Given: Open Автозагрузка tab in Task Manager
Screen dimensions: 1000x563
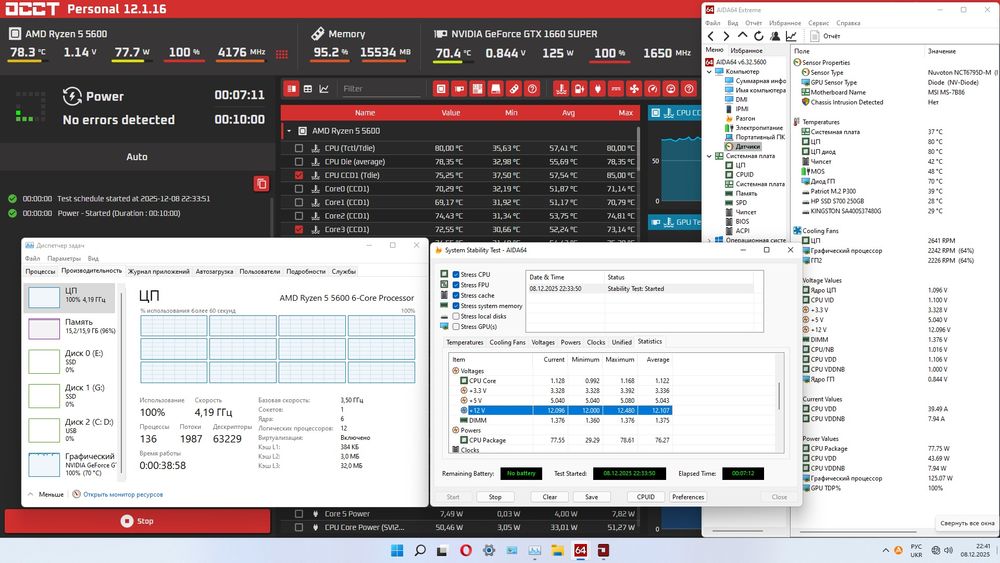Looking at the screenshot, I should pos(214,272).
